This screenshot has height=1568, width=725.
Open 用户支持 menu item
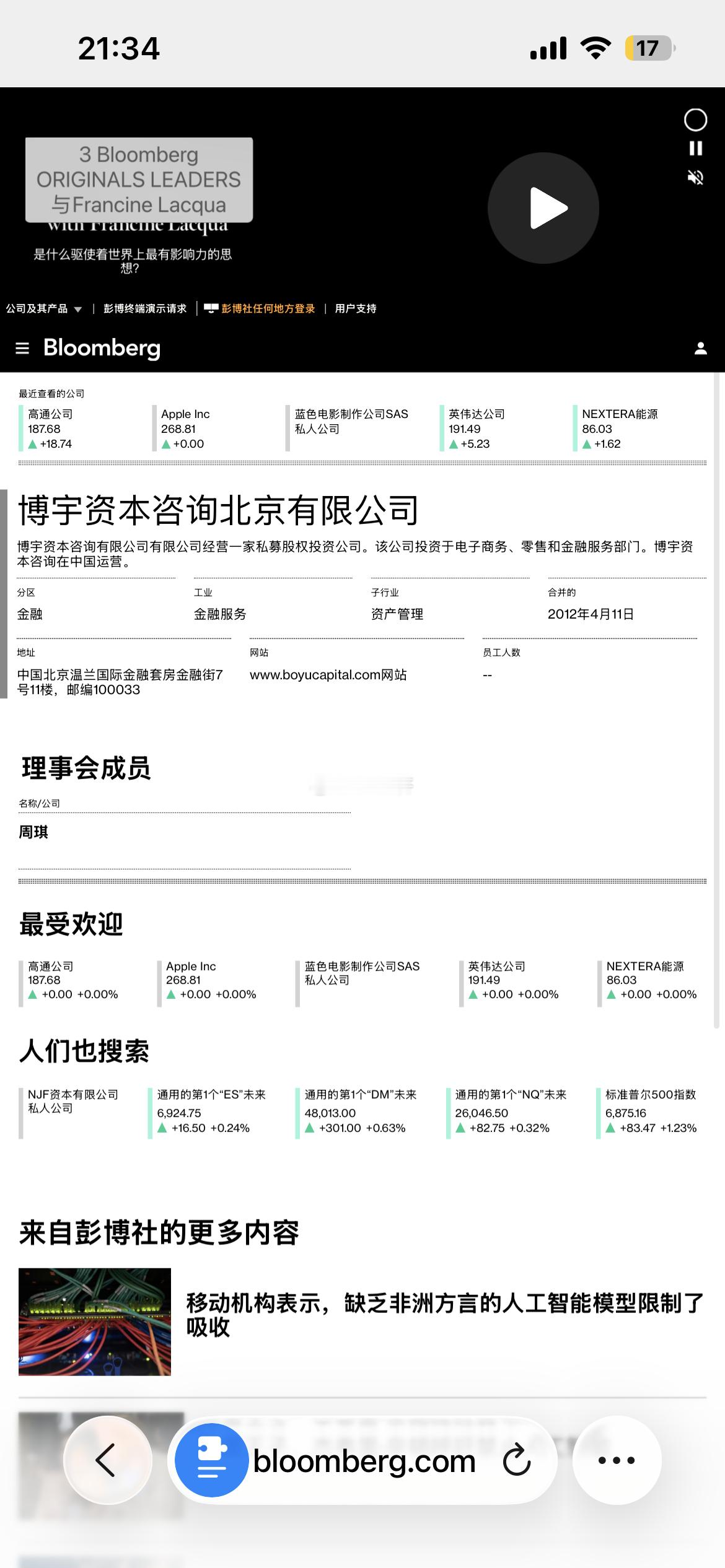coord(356,308)
